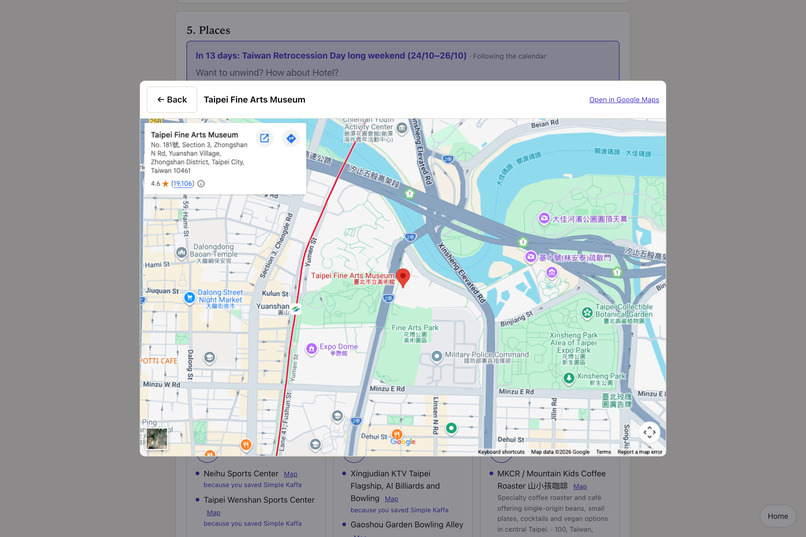Open Keyboard shortcuts on map footer
Screen dimensions: 806x537
(501, 452)
